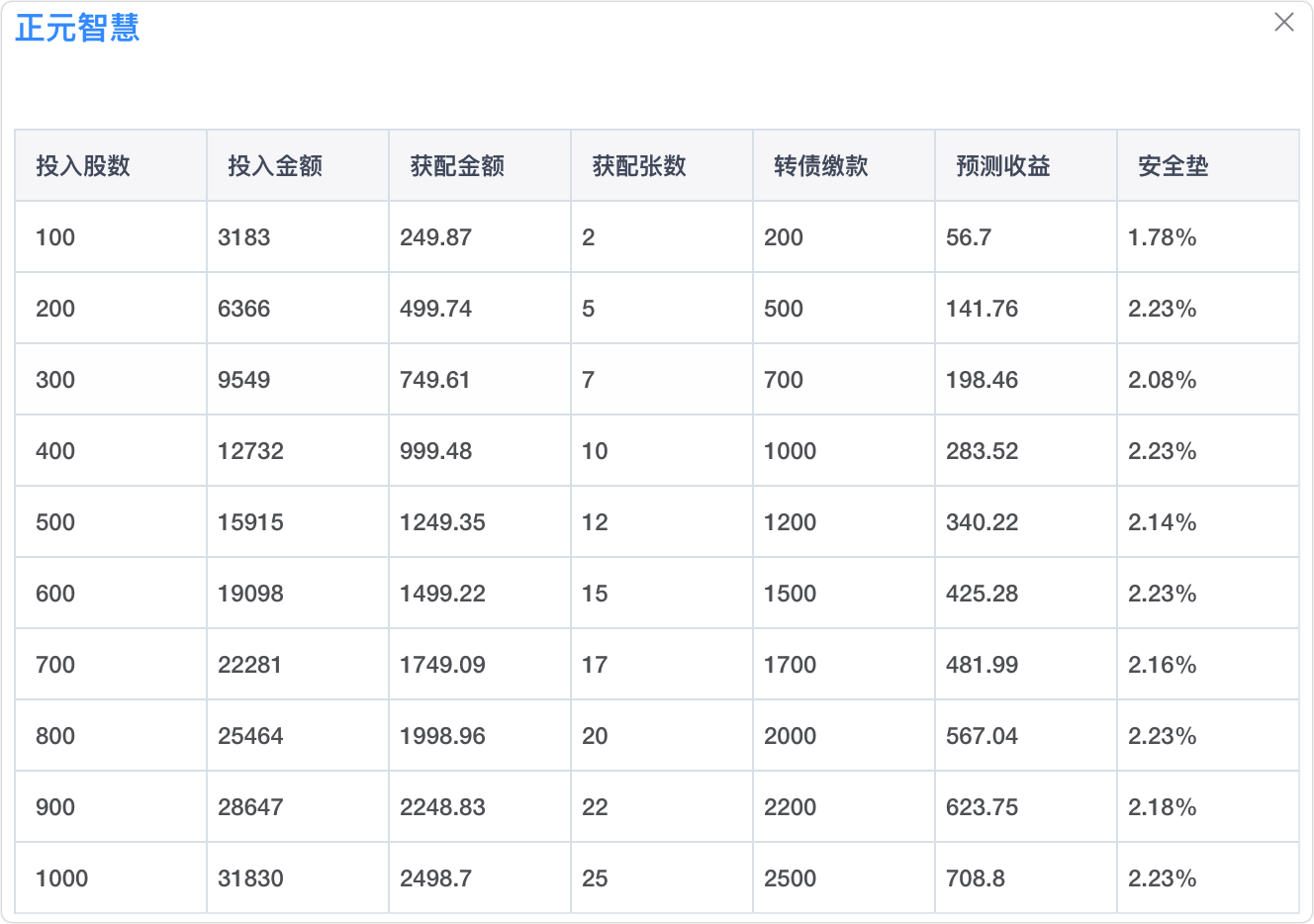Click the 安全垫 column header
The width and height of the screenshot is (1314, 924).
click(x=1173, y=166)
